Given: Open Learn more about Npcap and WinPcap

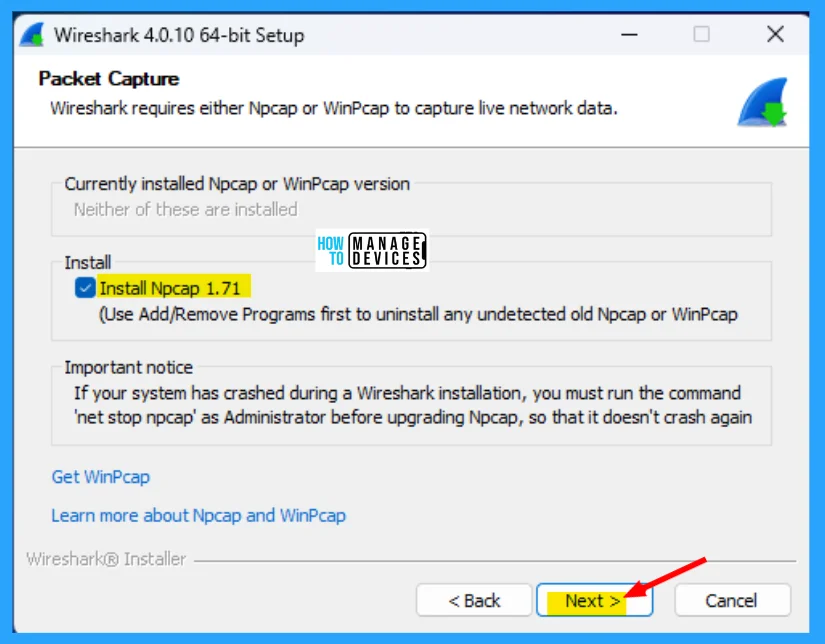Looking at the screenshot, I should (199, 515).
